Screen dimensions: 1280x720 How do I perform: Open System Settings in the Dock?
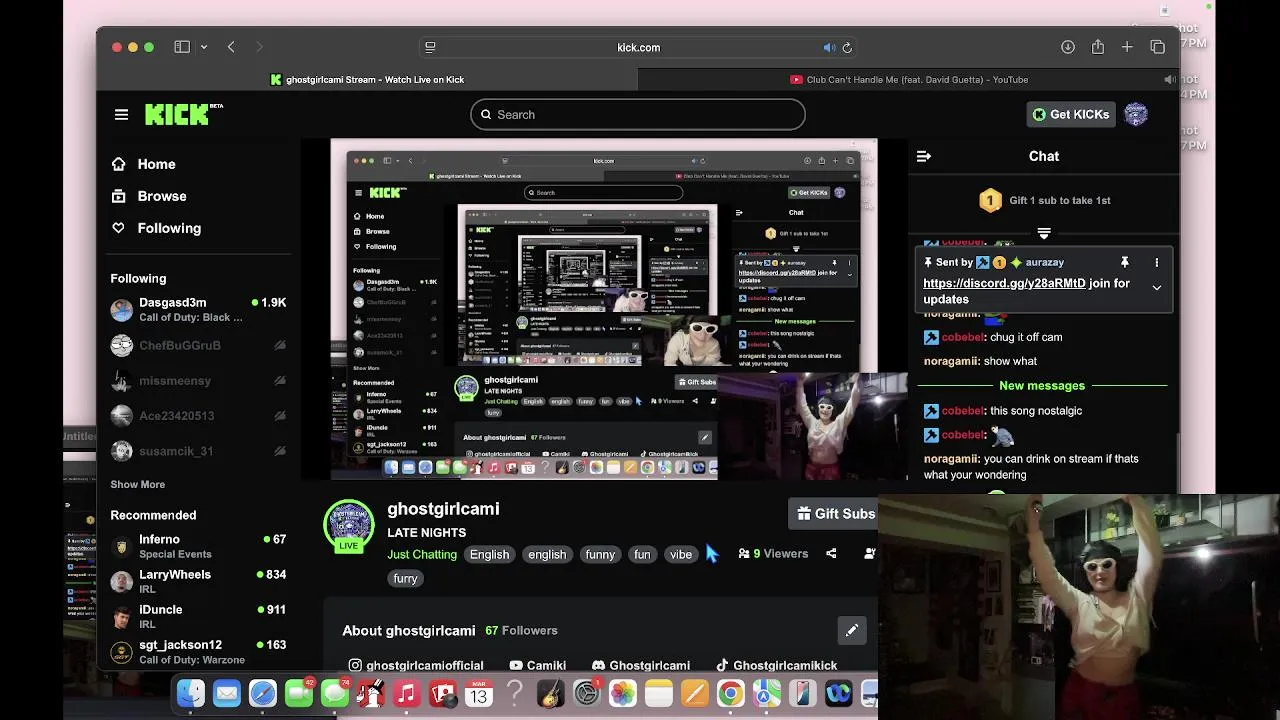(x=587, y=694)
